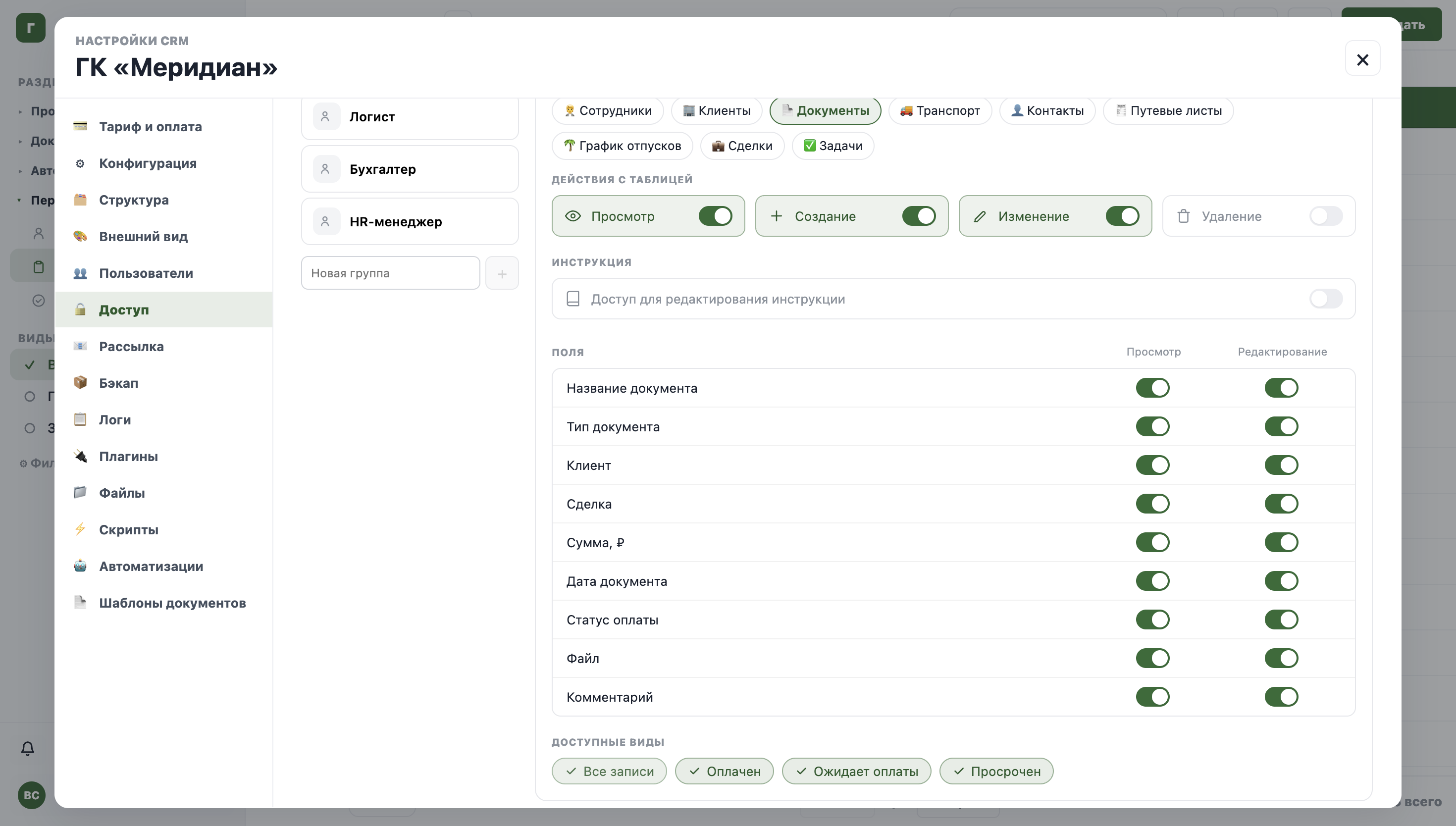Viewport: 1456px width, 826px height.
Task: Click the Файлы folder icon
Action: point(80,492)
